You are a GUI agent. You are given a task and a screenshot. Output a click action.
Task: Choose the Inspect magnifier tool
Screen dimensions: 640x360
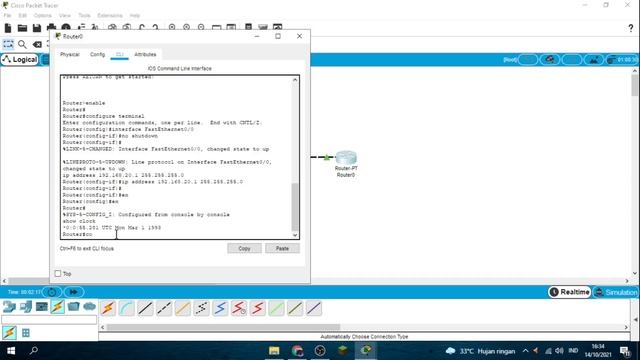click(22, 44)
